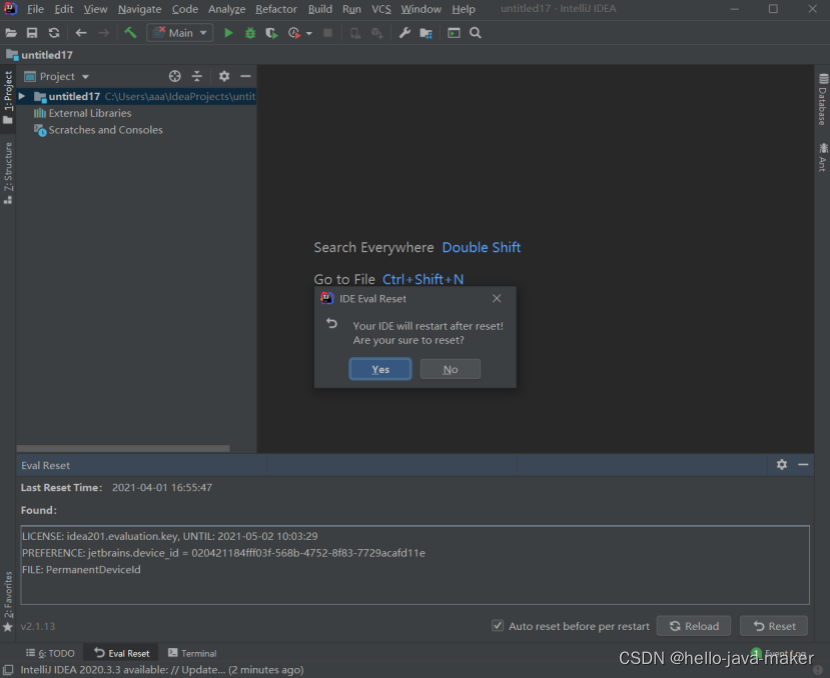Open the Window menu
830x678 pixels.
pos(421,9)
